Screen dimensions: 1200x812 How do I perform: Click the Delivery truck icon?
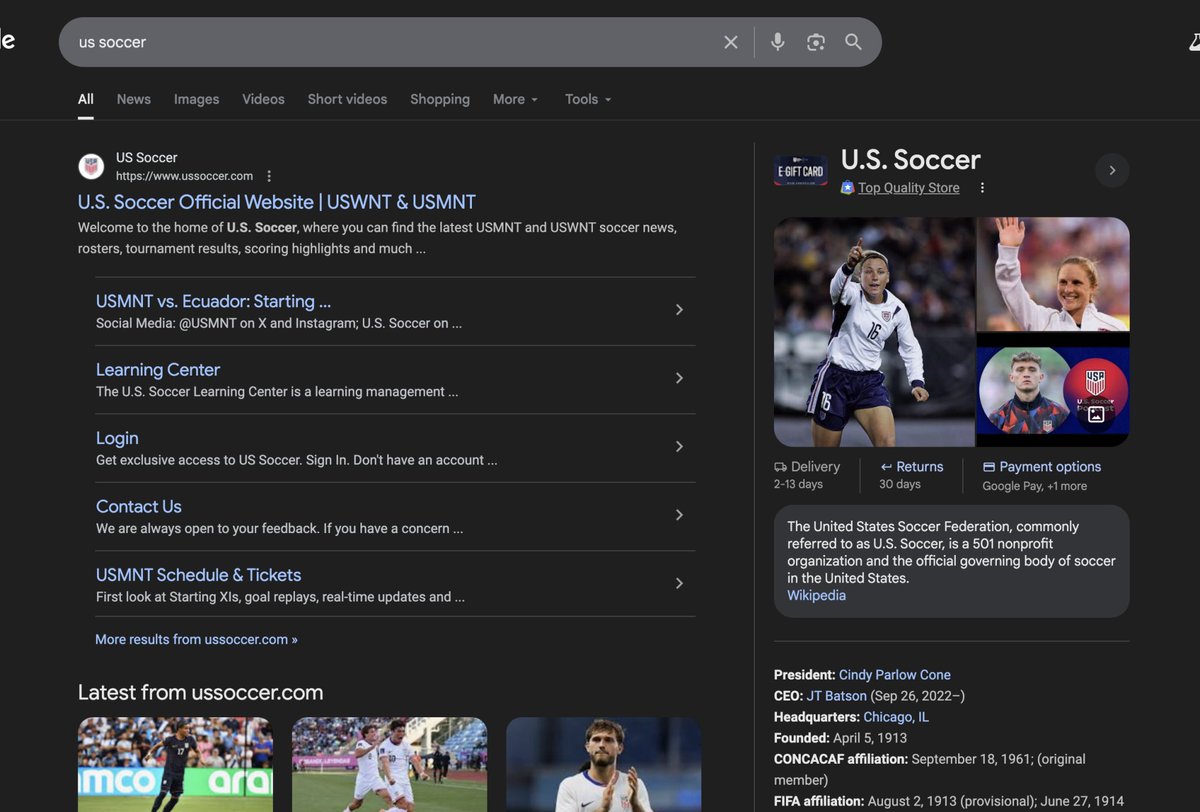point(780,467)
